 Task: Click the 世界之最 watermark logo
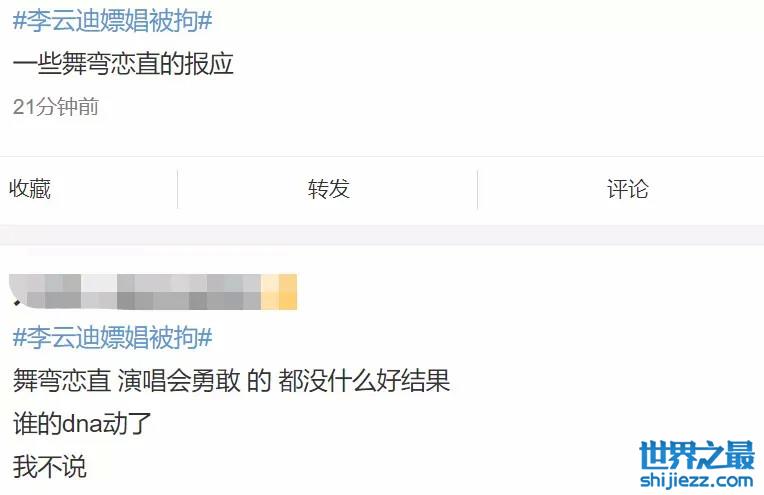pos(697,455)
